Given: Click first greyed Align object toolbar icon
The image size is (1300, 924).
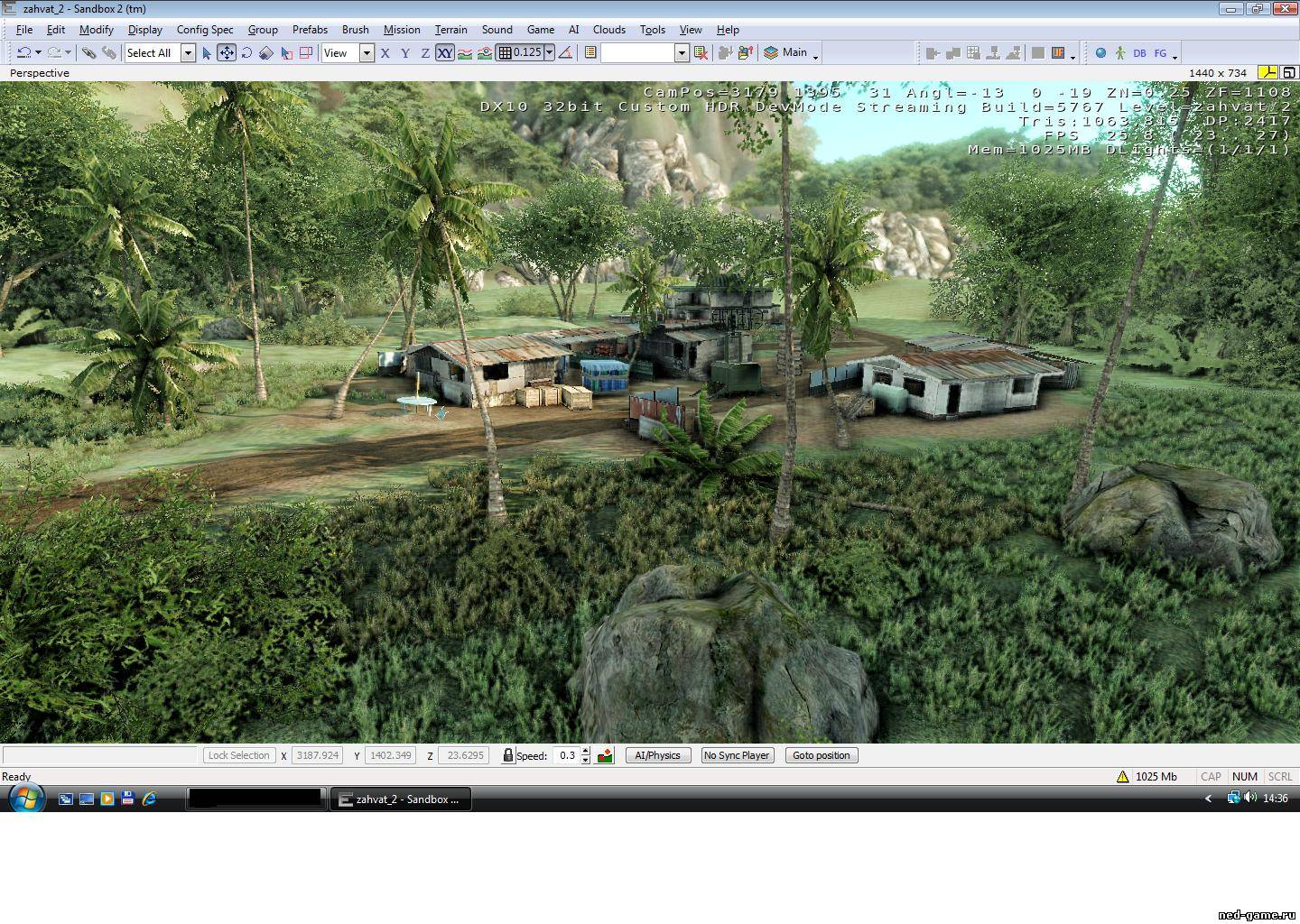Looking at the screenshot, I should tap(933, 53).
